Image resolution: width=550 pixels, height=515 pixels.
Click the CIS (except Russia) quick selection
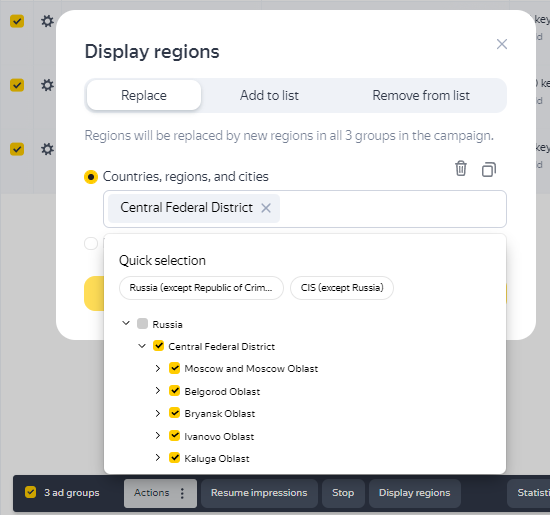pyautogui.click(x=342, y=288)
